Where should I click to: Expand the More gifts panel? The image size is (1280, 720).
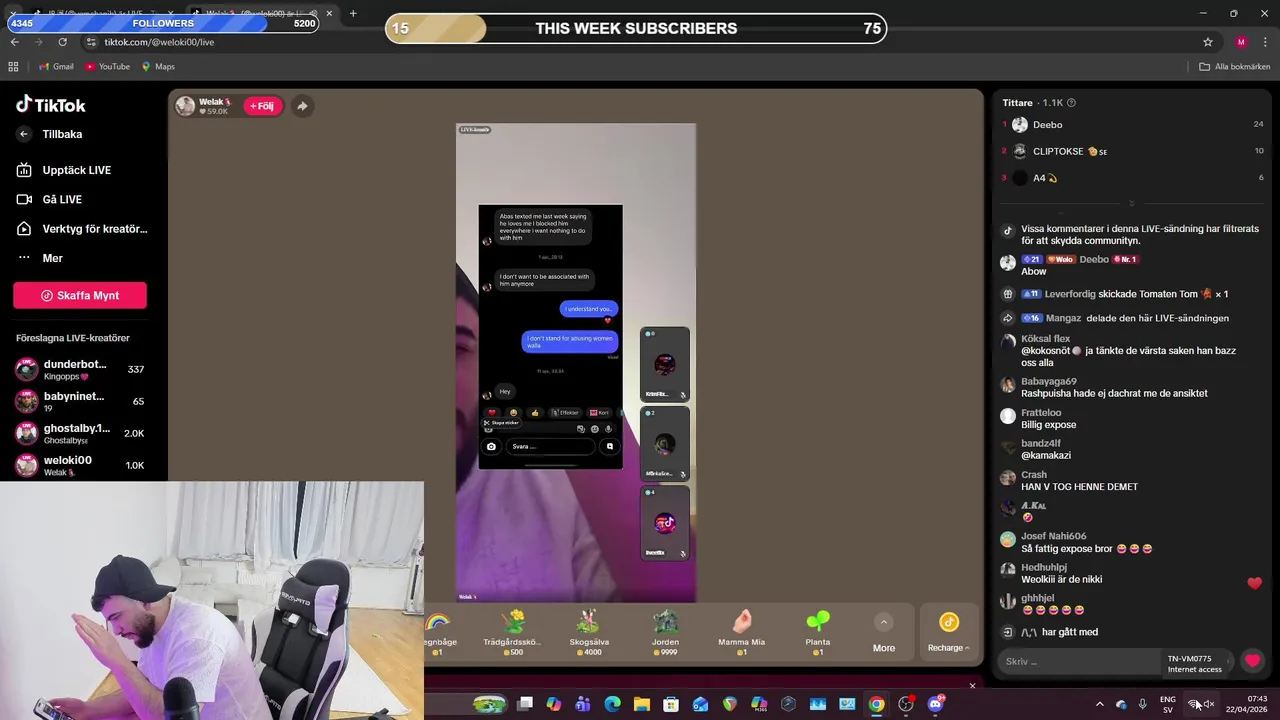pyautogui.click(x=884, y=634)
